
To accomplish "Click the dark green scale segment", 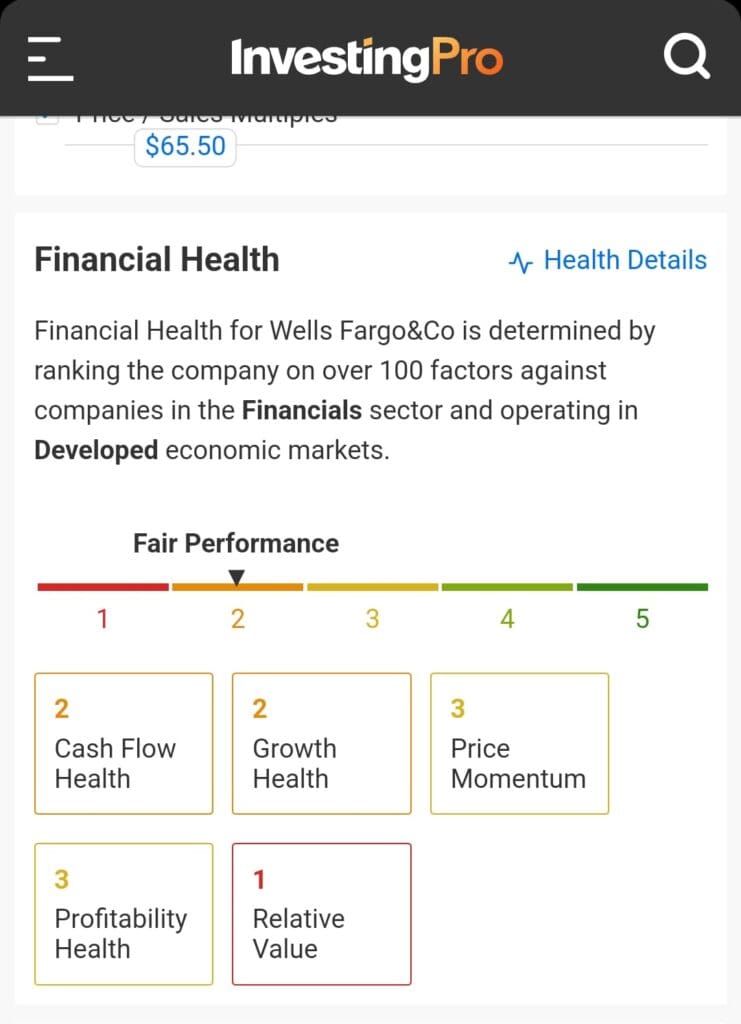I will [642, 587].
